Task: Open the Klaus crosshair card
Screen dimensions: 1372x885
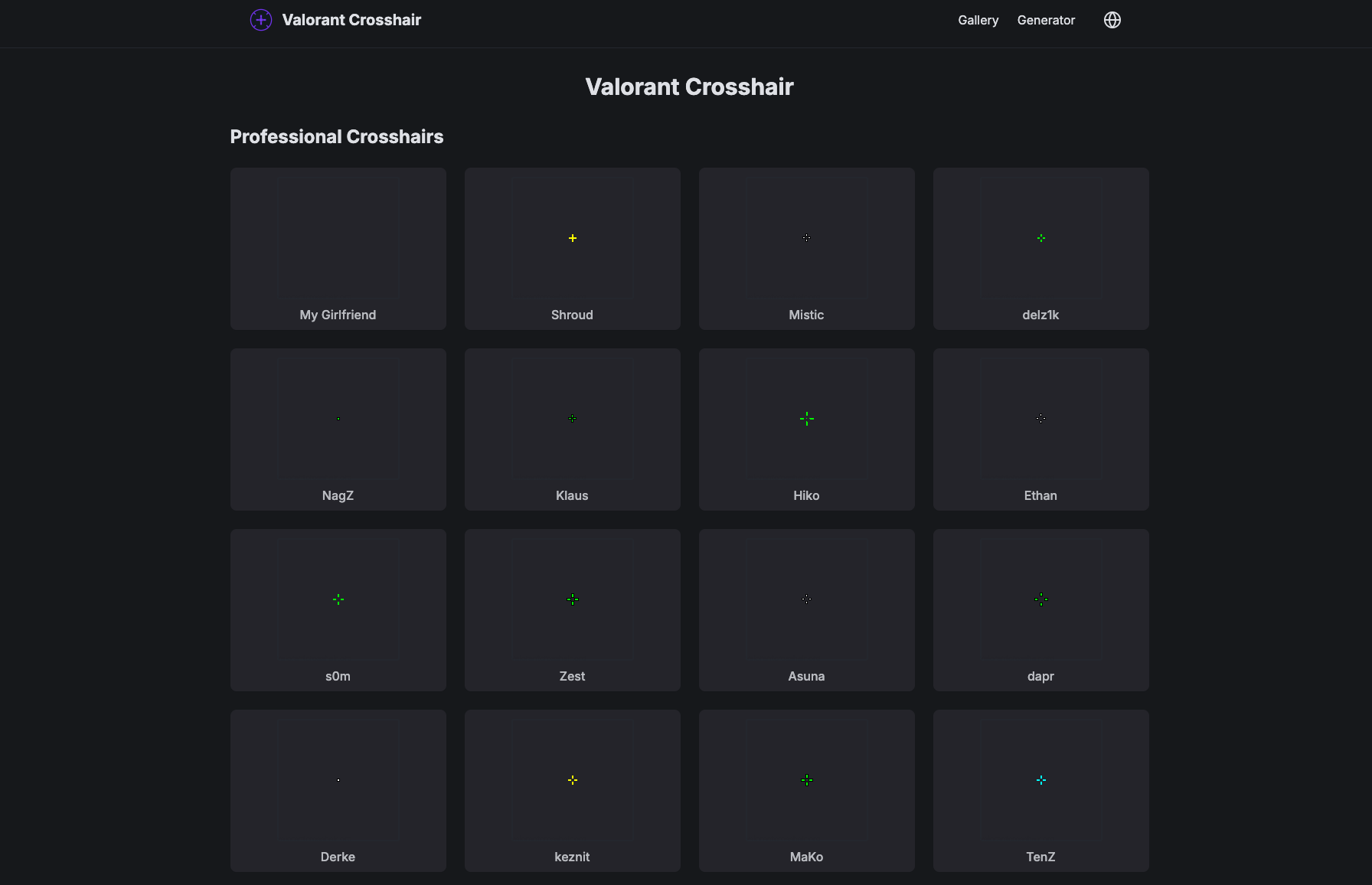Action: [x=573, y=429]
